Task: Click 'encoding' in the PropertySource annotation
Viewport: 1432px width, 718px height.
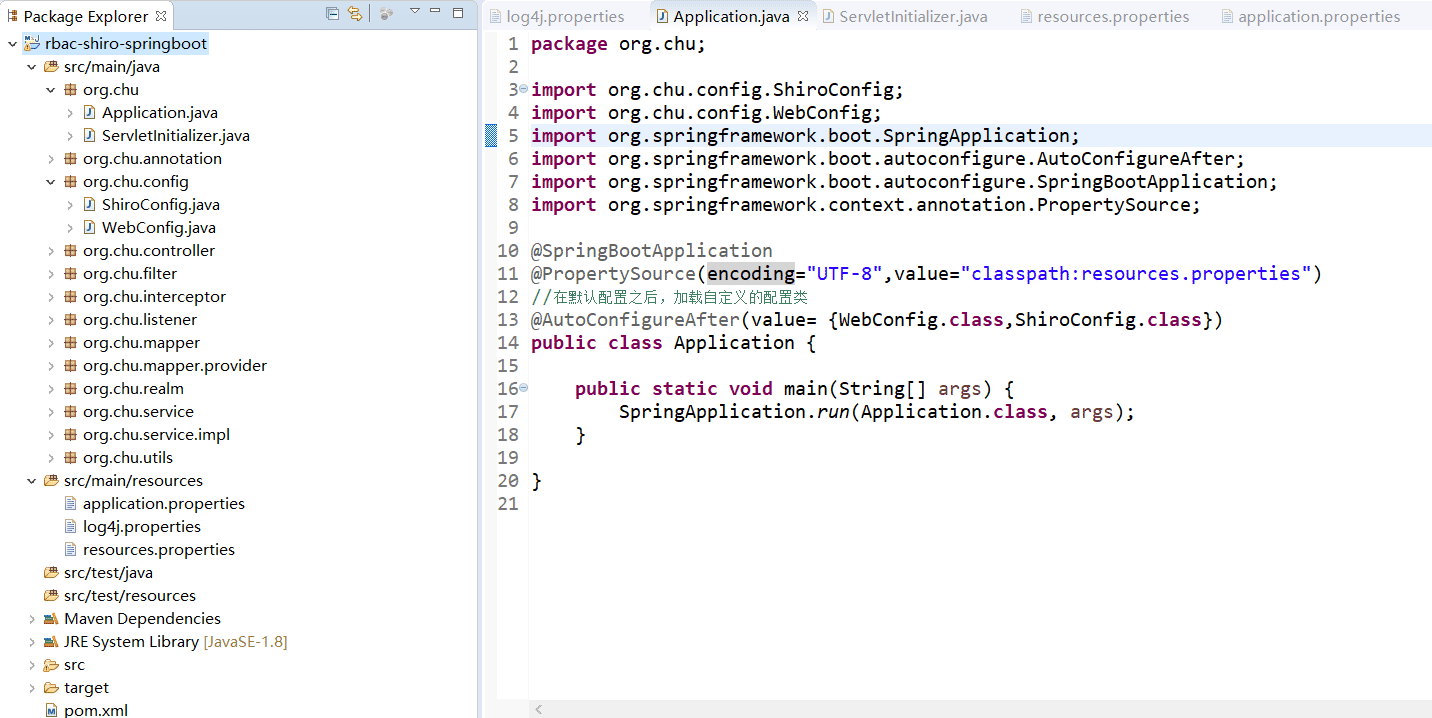Action: pyautogui.click(x=751, y=274)
